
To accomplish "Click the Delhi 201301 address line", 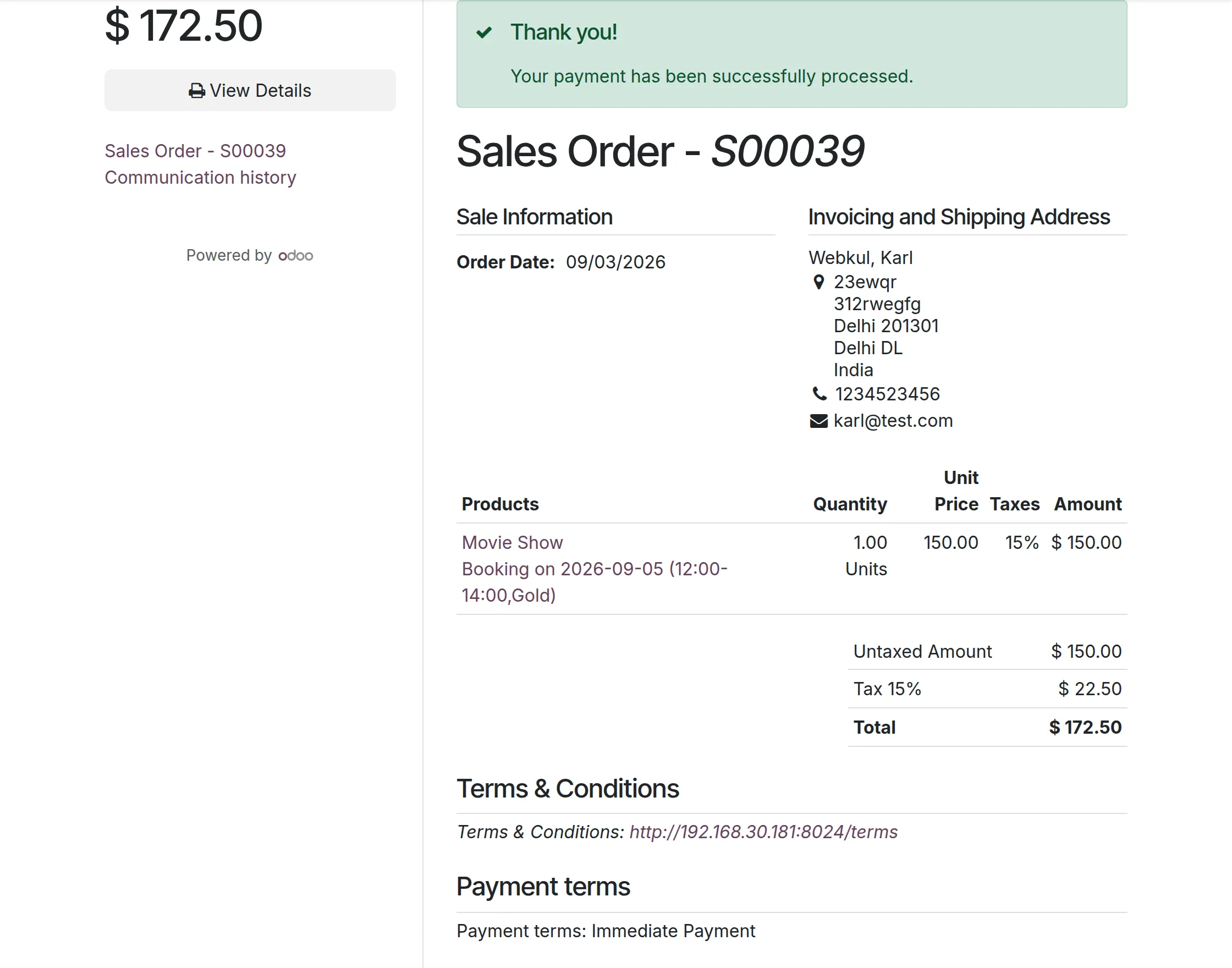I will (x=886, y=326).
